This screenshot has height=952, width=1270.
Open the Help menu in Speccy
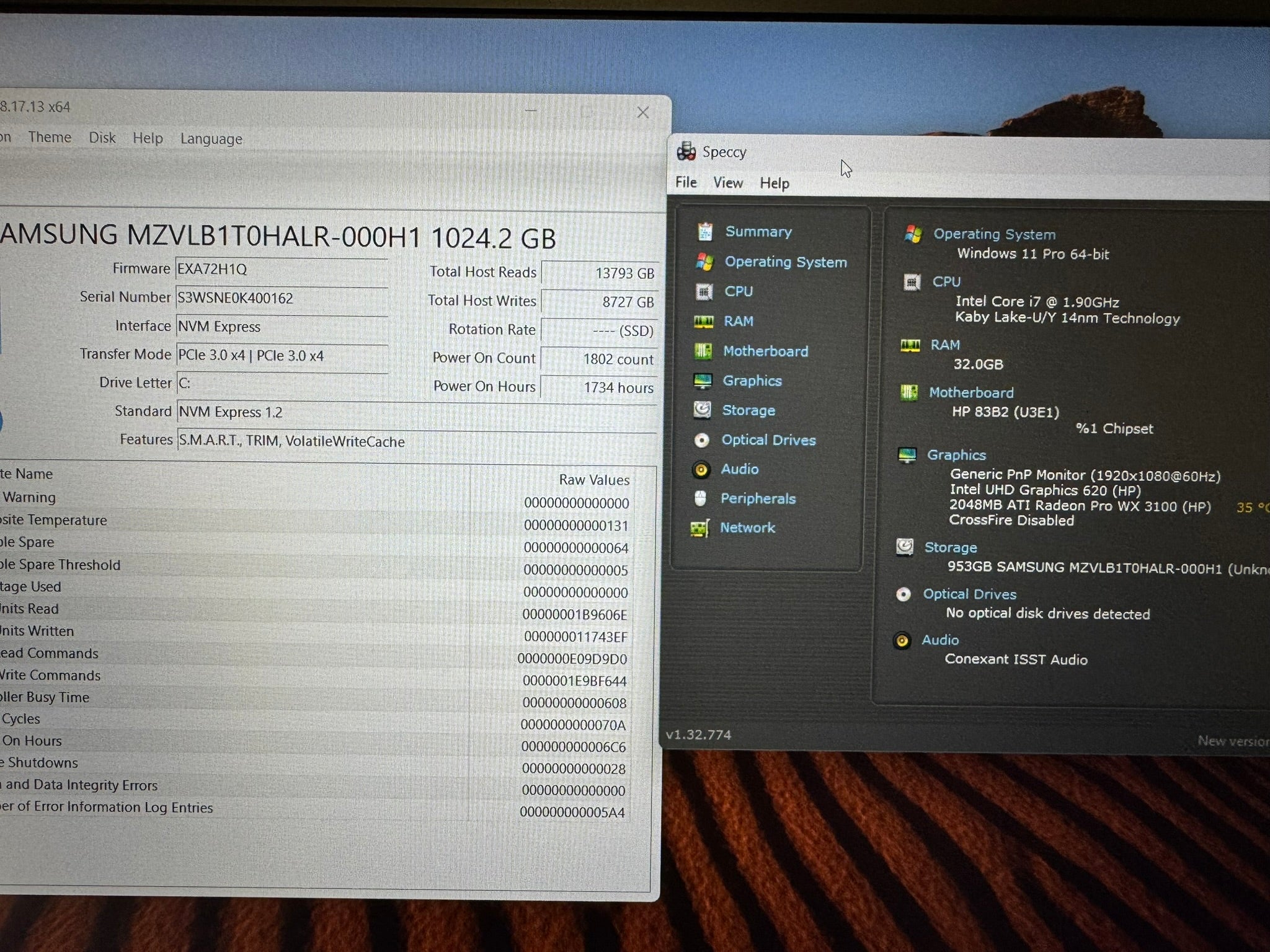(x=775, y=183)
